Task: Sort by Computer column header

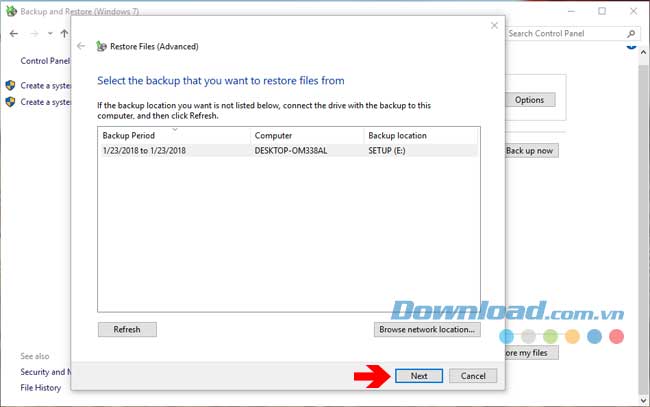Action: click(x=307, y=136)
